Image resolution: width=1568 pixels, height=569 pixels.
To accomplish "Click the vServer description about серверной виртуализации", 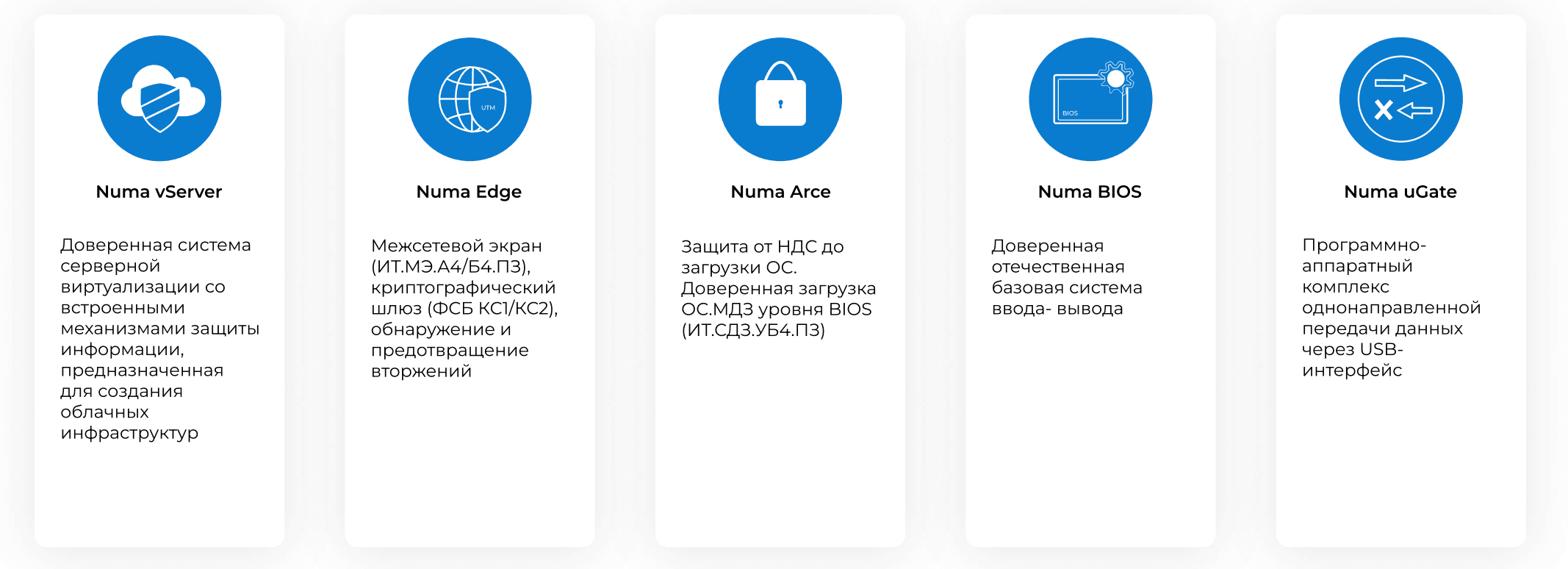I will point(159,338).
